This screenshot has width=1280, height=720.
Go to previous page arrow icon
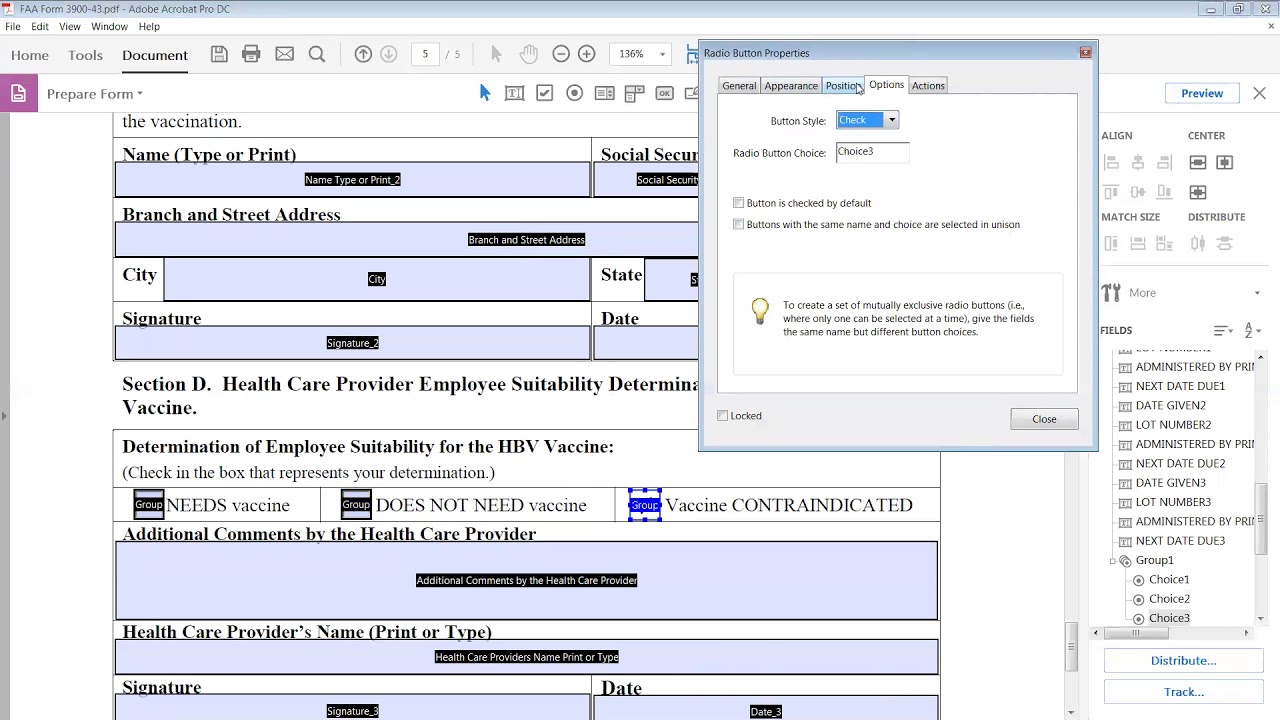363,54
